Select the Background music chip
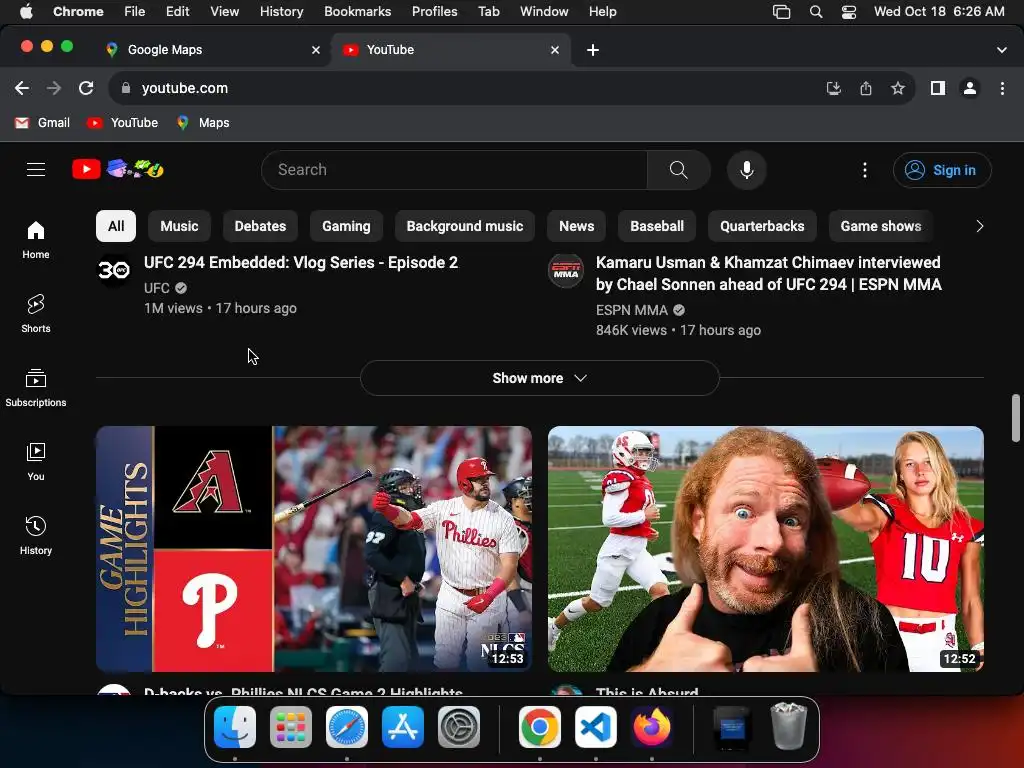Screen dimensions: 1024x768 coord(465,226)
